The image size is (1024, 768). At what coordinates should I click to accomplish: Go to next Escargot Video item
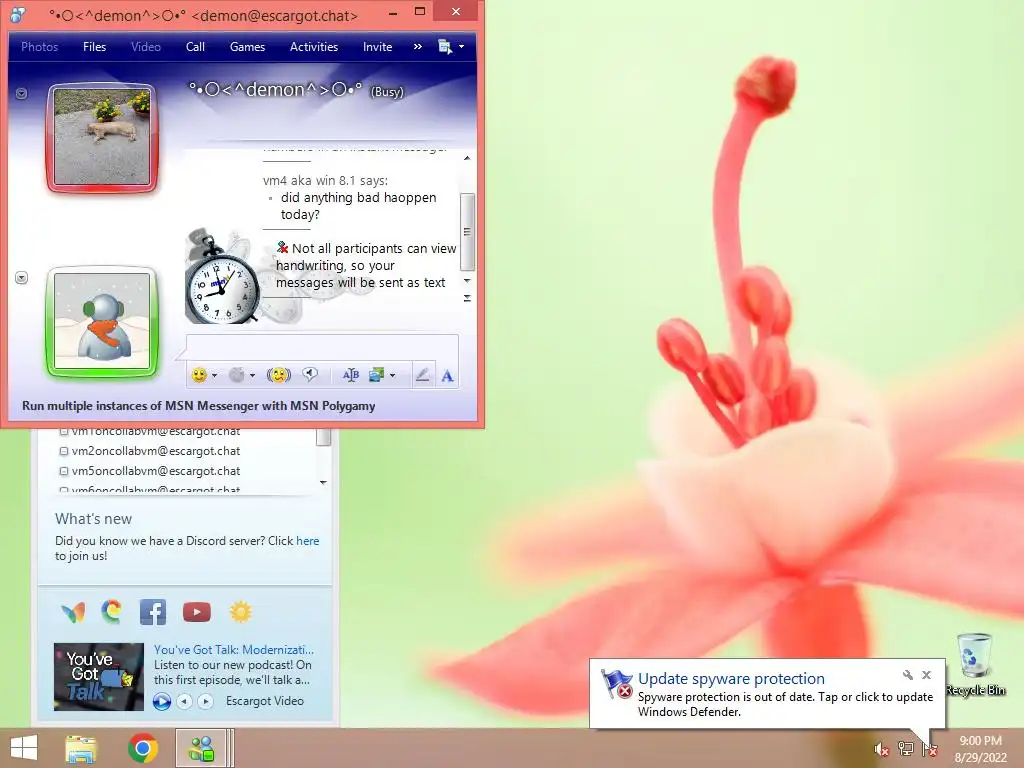point(206,701)
